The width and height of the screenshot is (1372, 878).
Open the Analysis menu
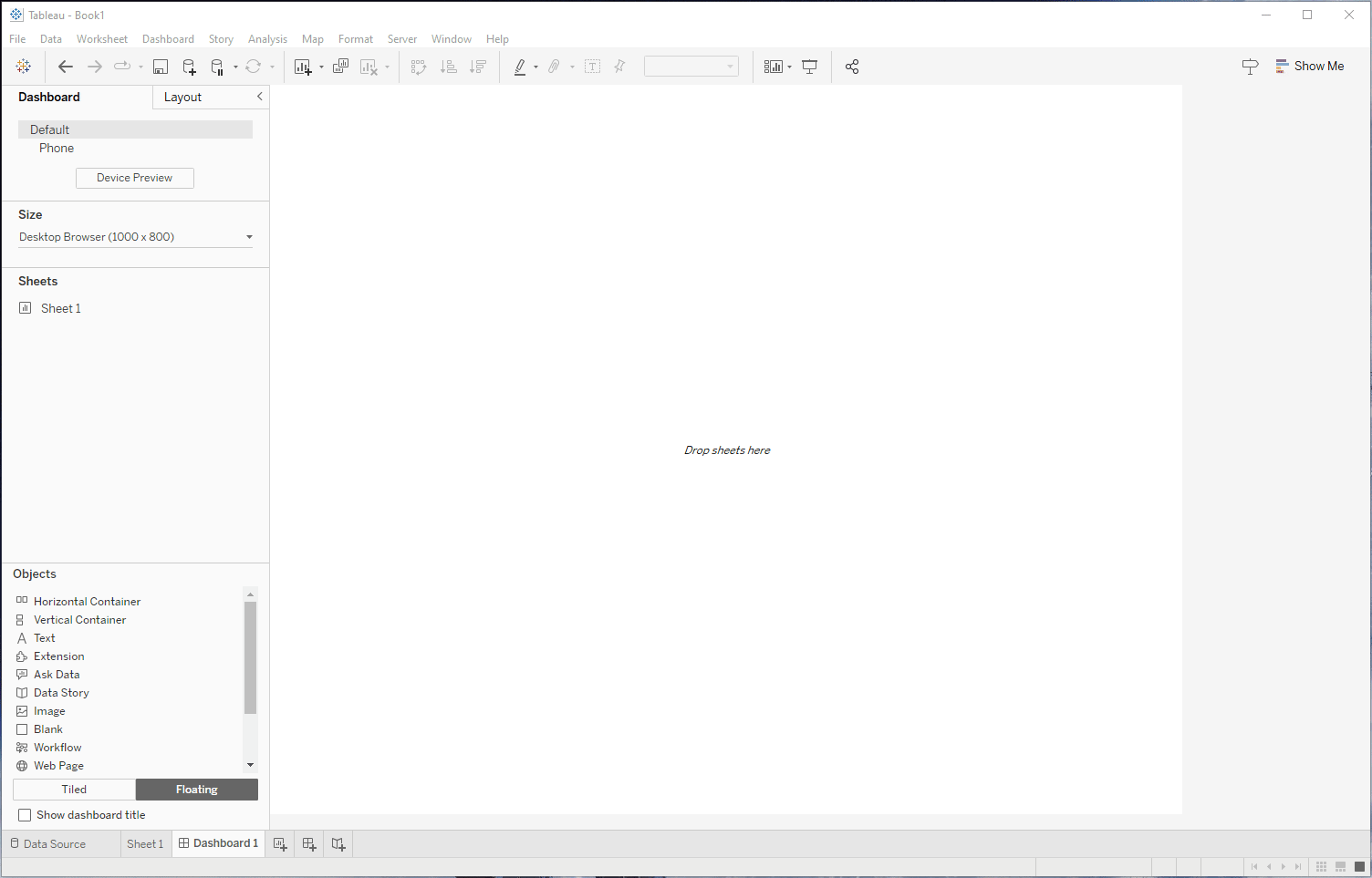pos(267,39)
